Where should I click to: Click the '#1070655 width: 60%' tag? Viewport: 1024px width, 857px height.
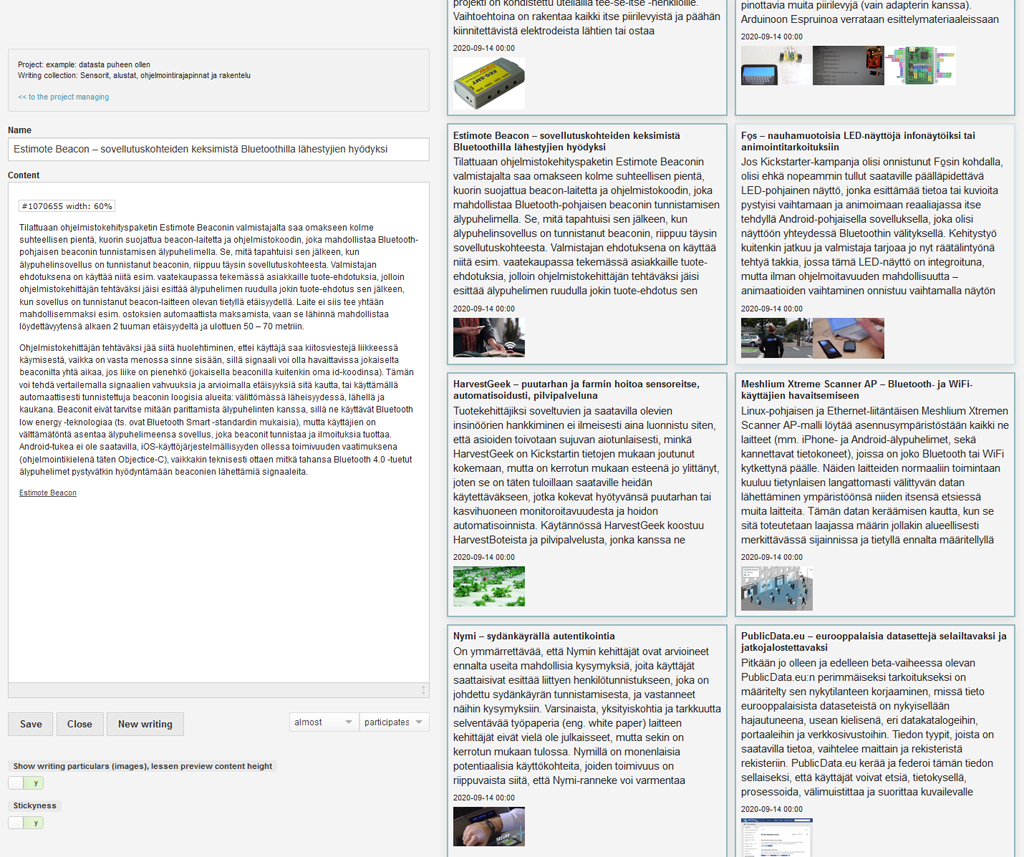(x=67, y=206)
